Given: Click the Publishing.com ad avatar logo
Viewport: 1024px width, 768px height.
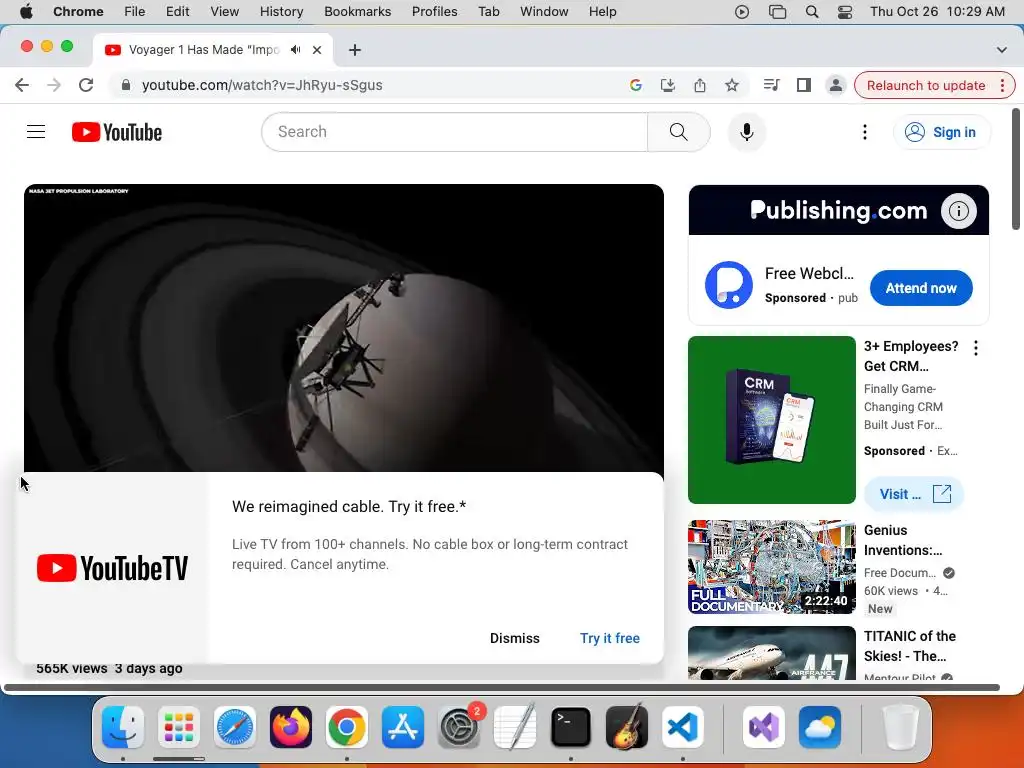Looking at the screenshot, I should tap(729, 285).
